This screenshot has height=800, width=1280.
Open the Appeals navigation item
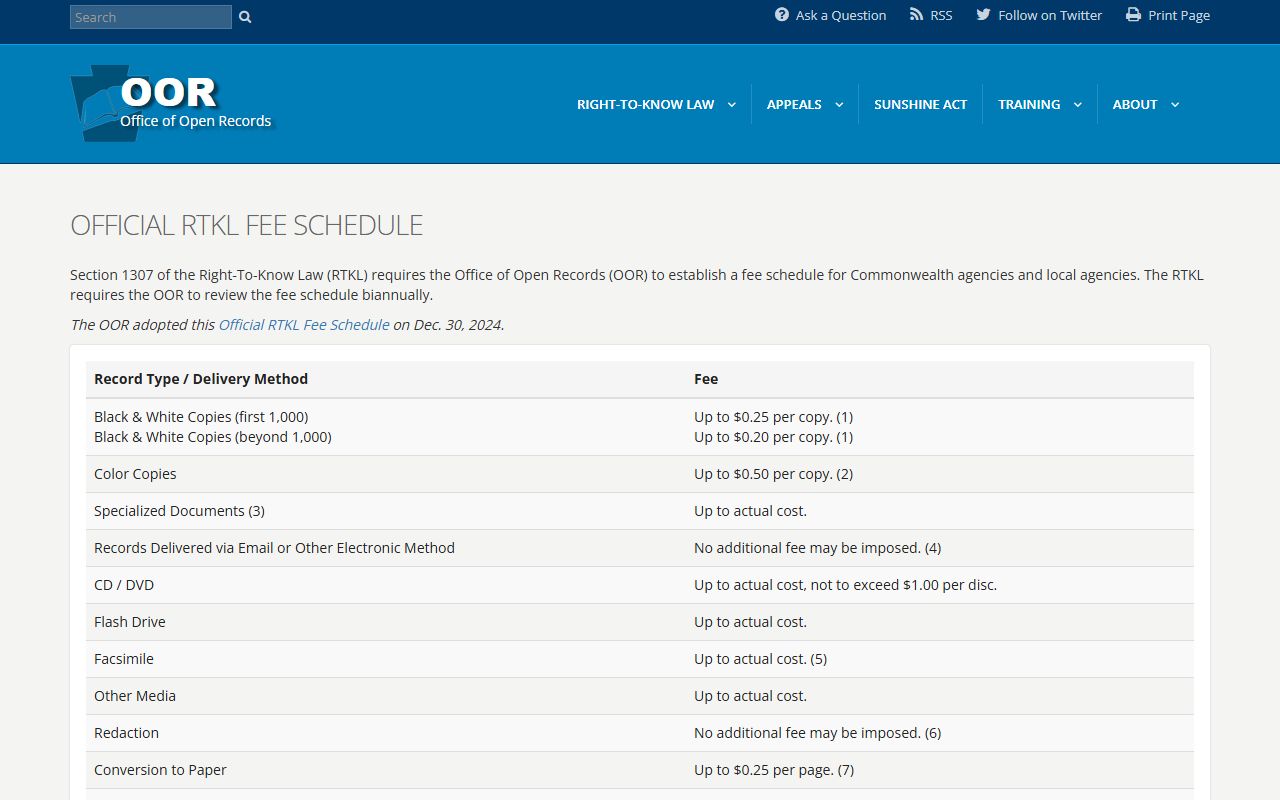tap(794, 104)
